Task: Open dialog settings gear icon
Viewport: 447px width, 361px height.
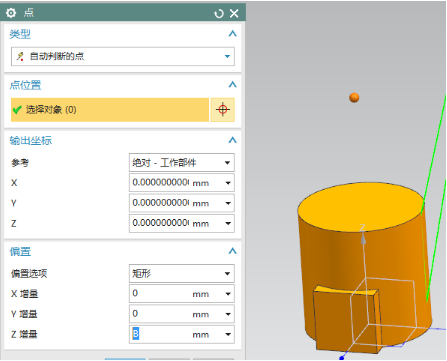Action: [11, 13]
